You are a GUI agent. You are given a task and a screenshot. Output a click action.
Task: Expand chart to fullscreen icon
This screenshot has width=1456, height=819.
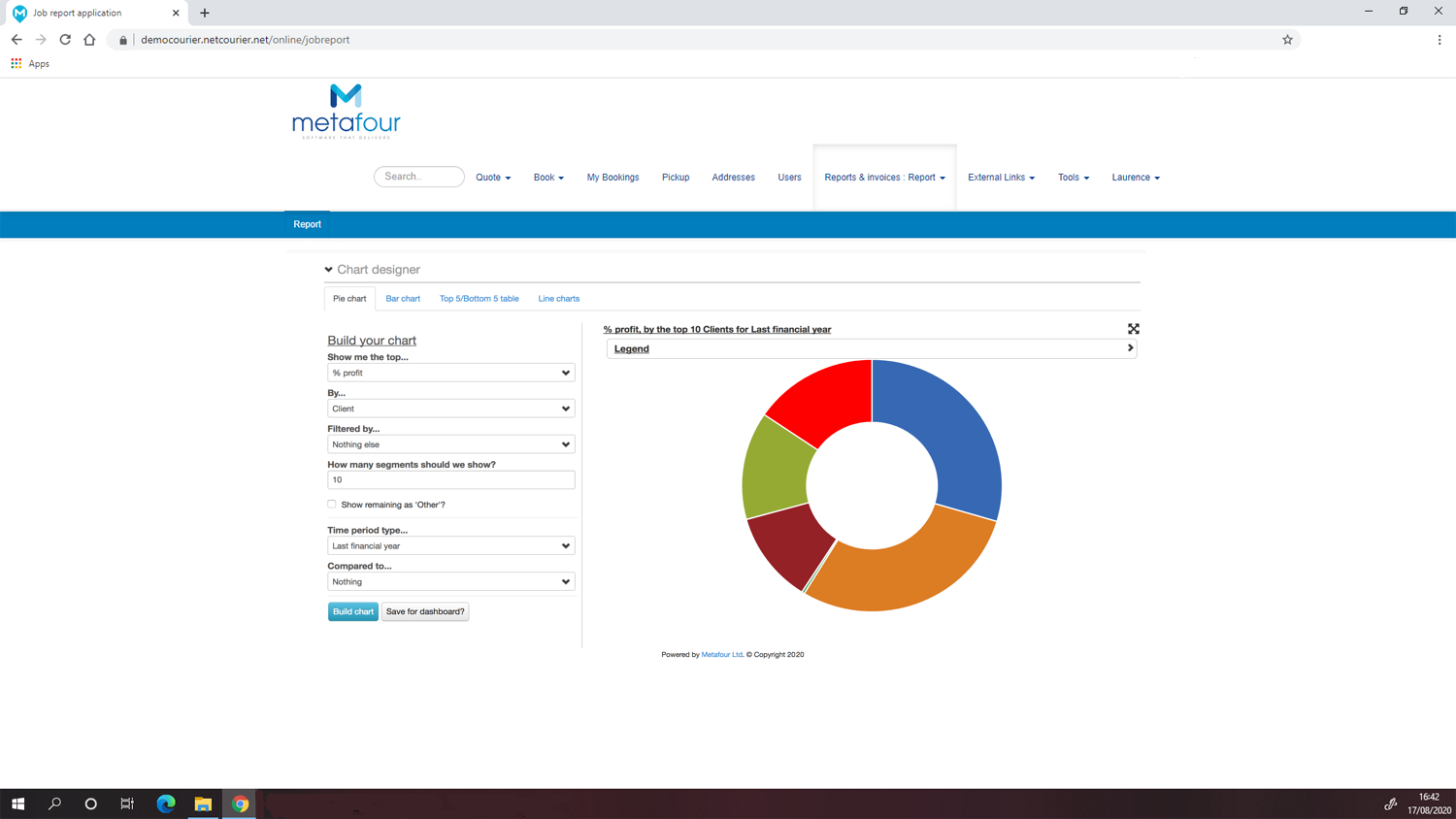coord(1133,329)
